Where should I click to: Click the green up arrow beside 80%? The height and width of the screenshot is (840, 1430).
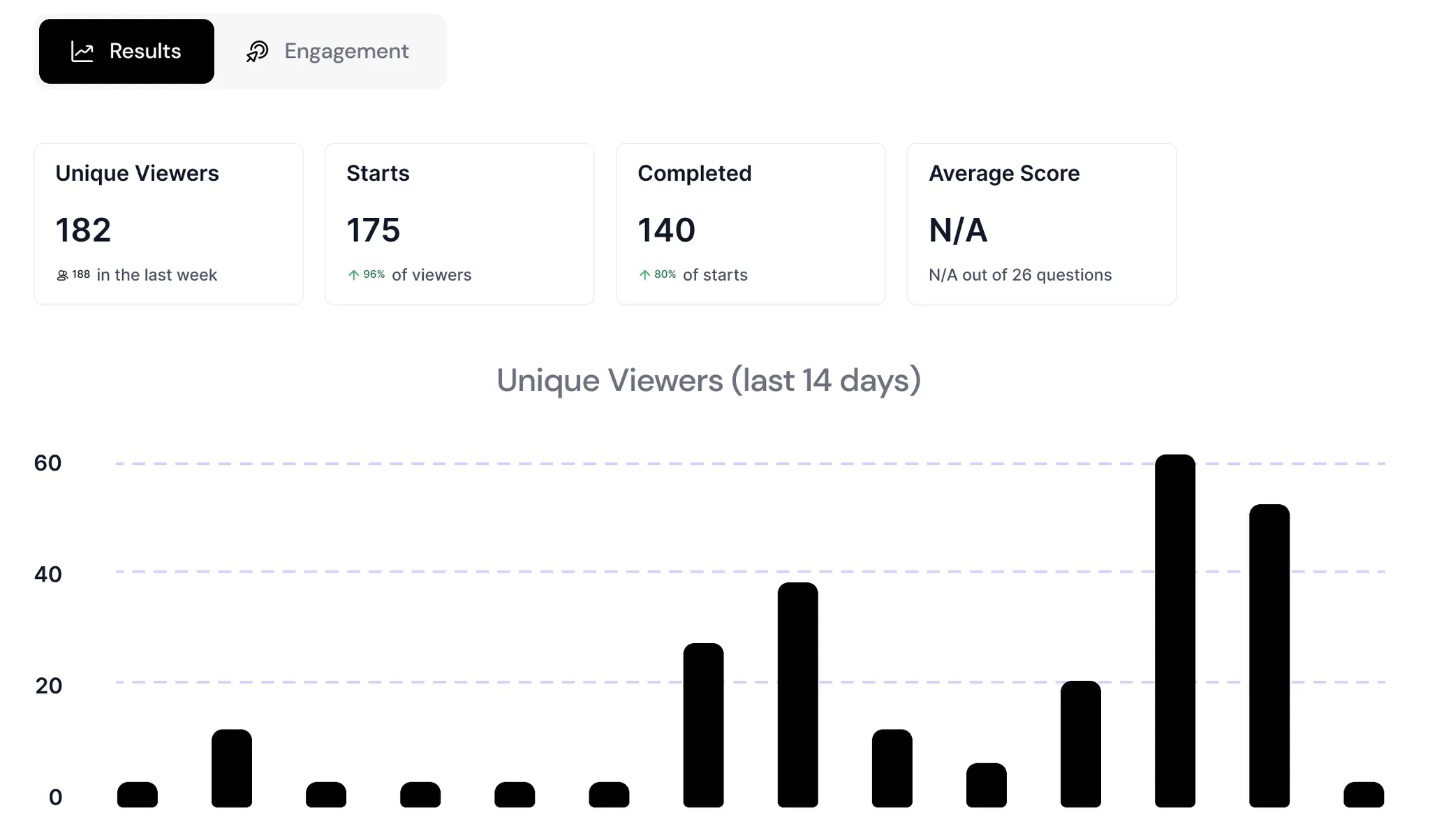coord(645,275)
